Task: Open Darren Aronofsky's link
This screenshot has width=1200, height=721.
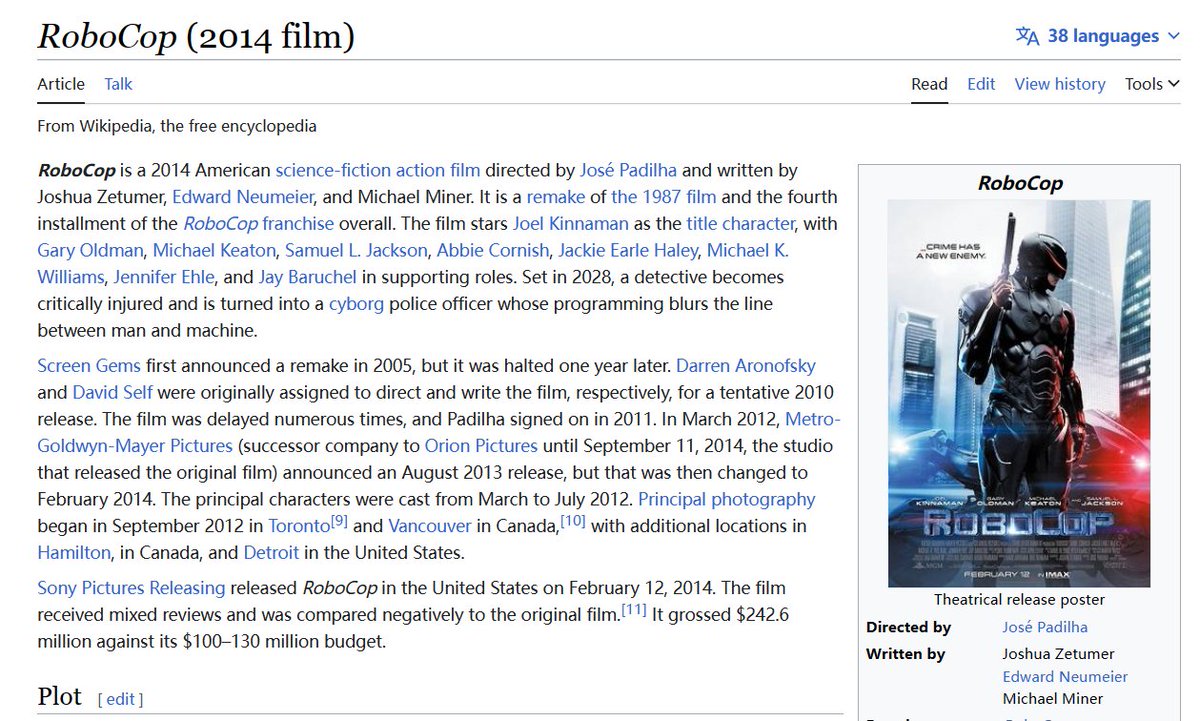Action: click(746, 365)
